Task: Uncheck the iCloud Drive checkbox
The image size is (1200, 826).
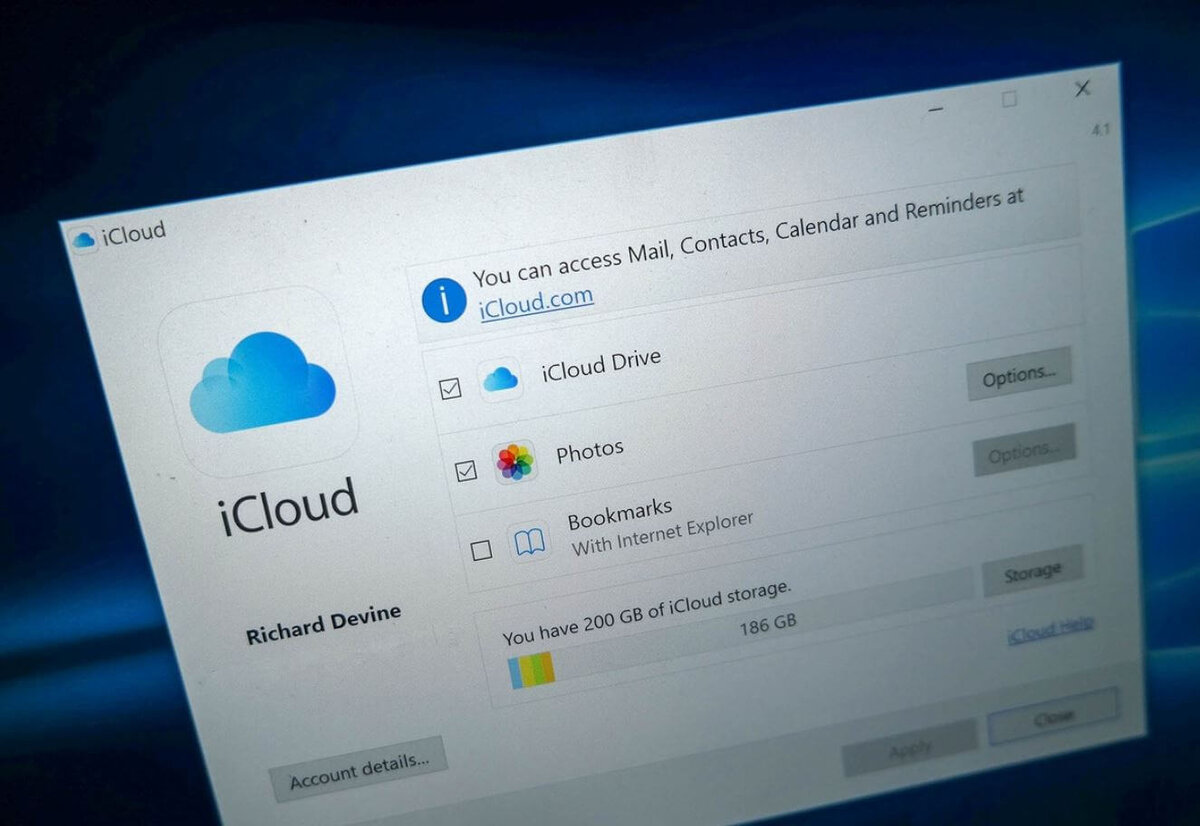Action: coord(451,387)
